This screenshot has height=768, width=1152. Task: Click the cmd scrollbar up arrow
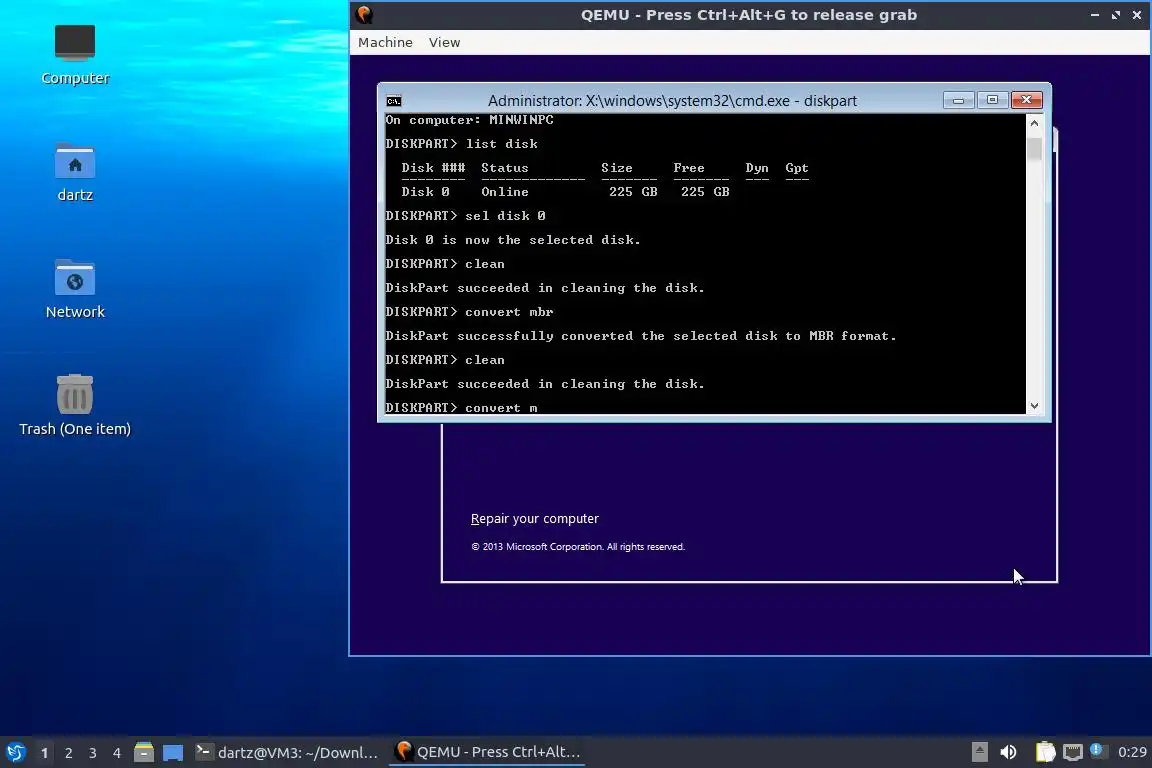coord(1034,123)
